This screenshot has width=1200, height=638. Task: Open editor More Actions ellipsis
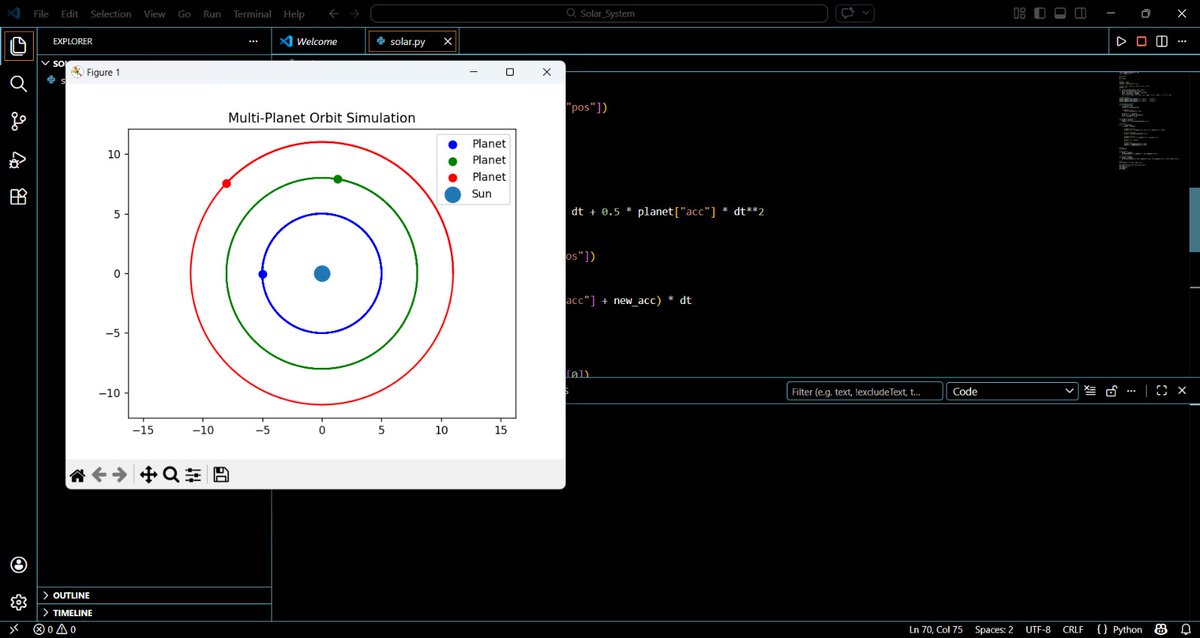[1183, 41]
